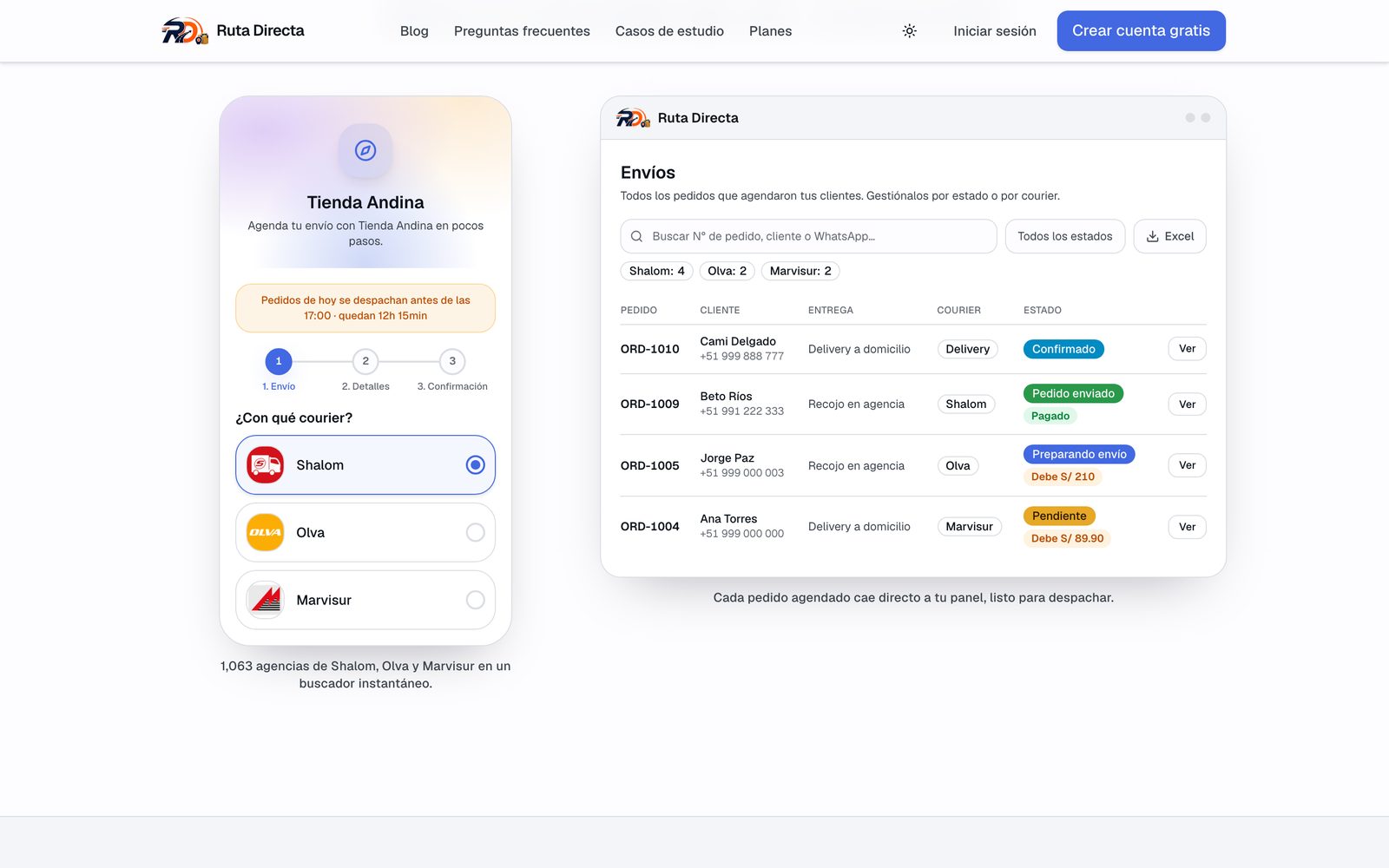This screenshot has height=868, width=1389.
Task: Go to step 1 Envío circle
Action: 279,361
